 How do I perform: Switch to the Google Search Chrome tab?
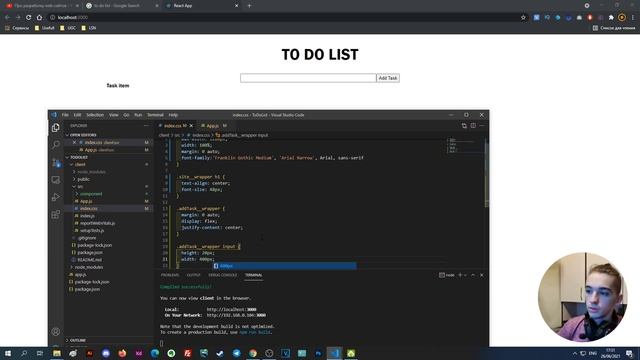tap(122, 6)
